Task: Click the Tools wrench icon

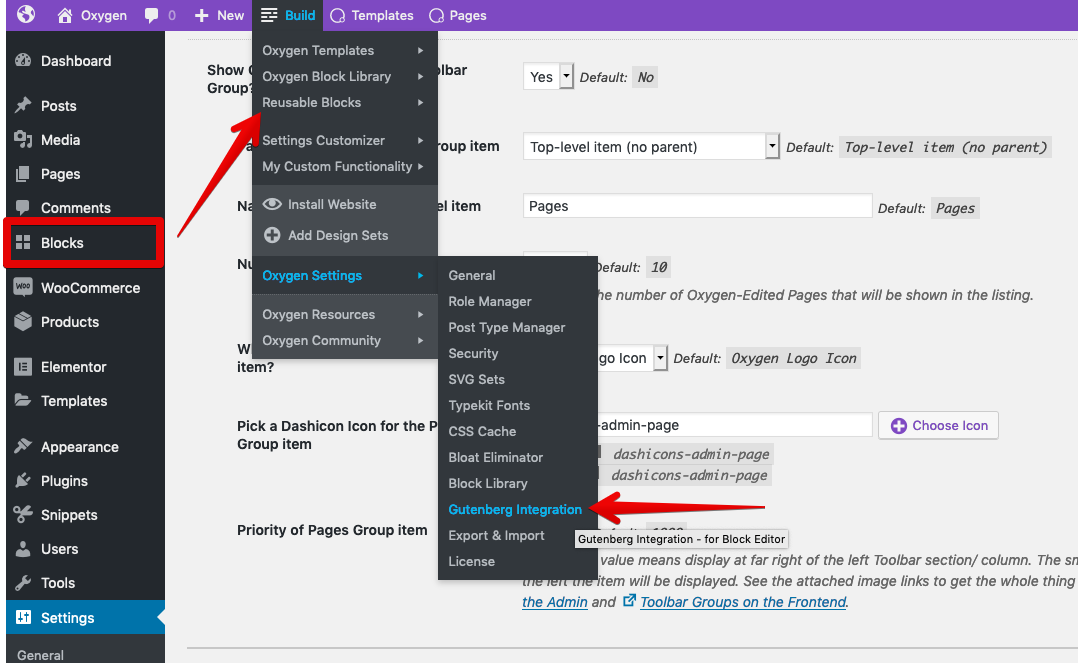Action: click(23, 583)
